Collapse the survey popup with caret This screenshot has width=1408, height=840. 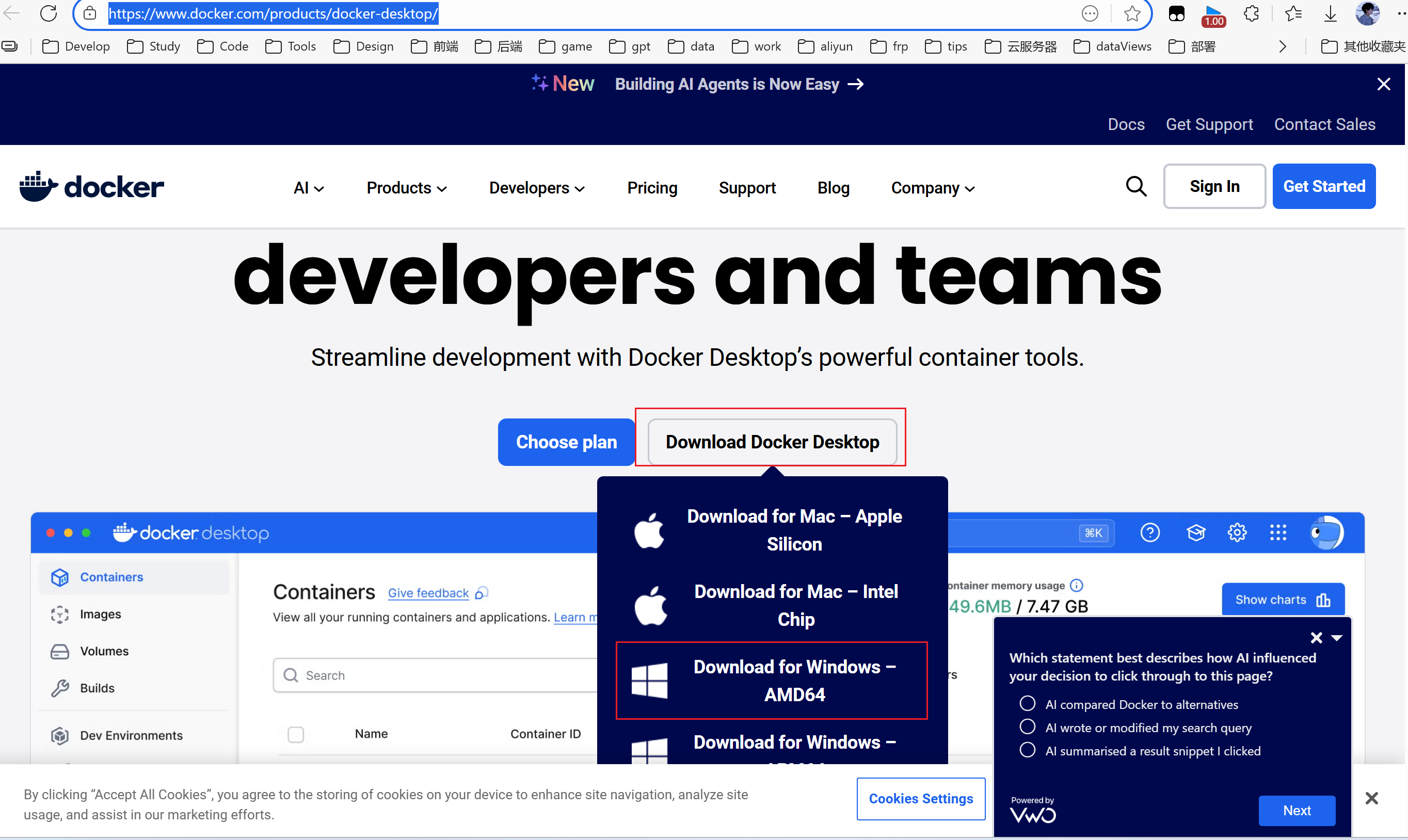[x=1337, y=638]
